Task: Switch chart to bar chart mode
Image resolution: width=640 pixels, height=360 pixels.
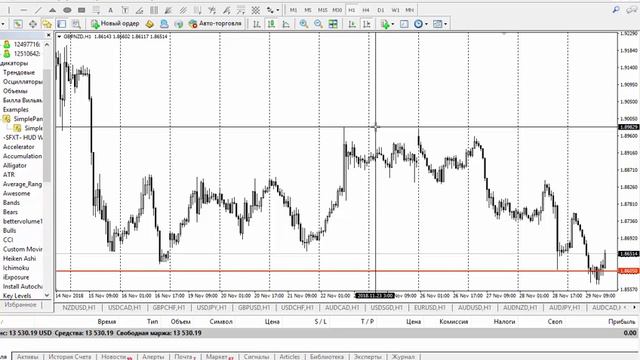Action: tap(256, 24)
